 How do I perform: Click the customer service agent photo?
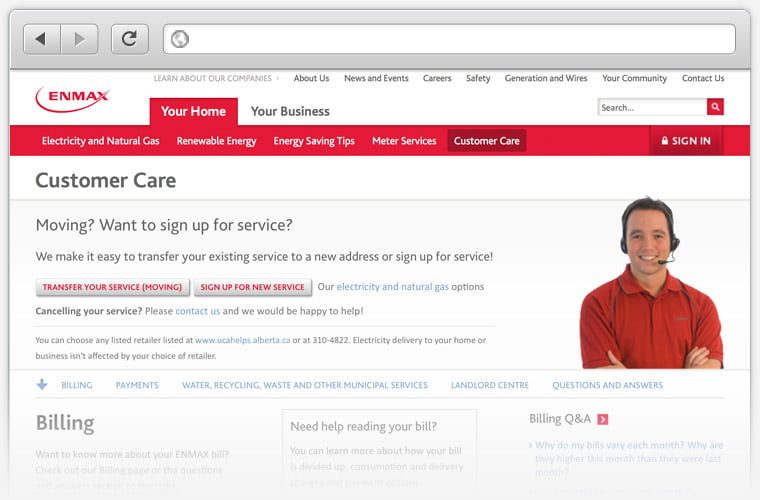click(651, 282)
